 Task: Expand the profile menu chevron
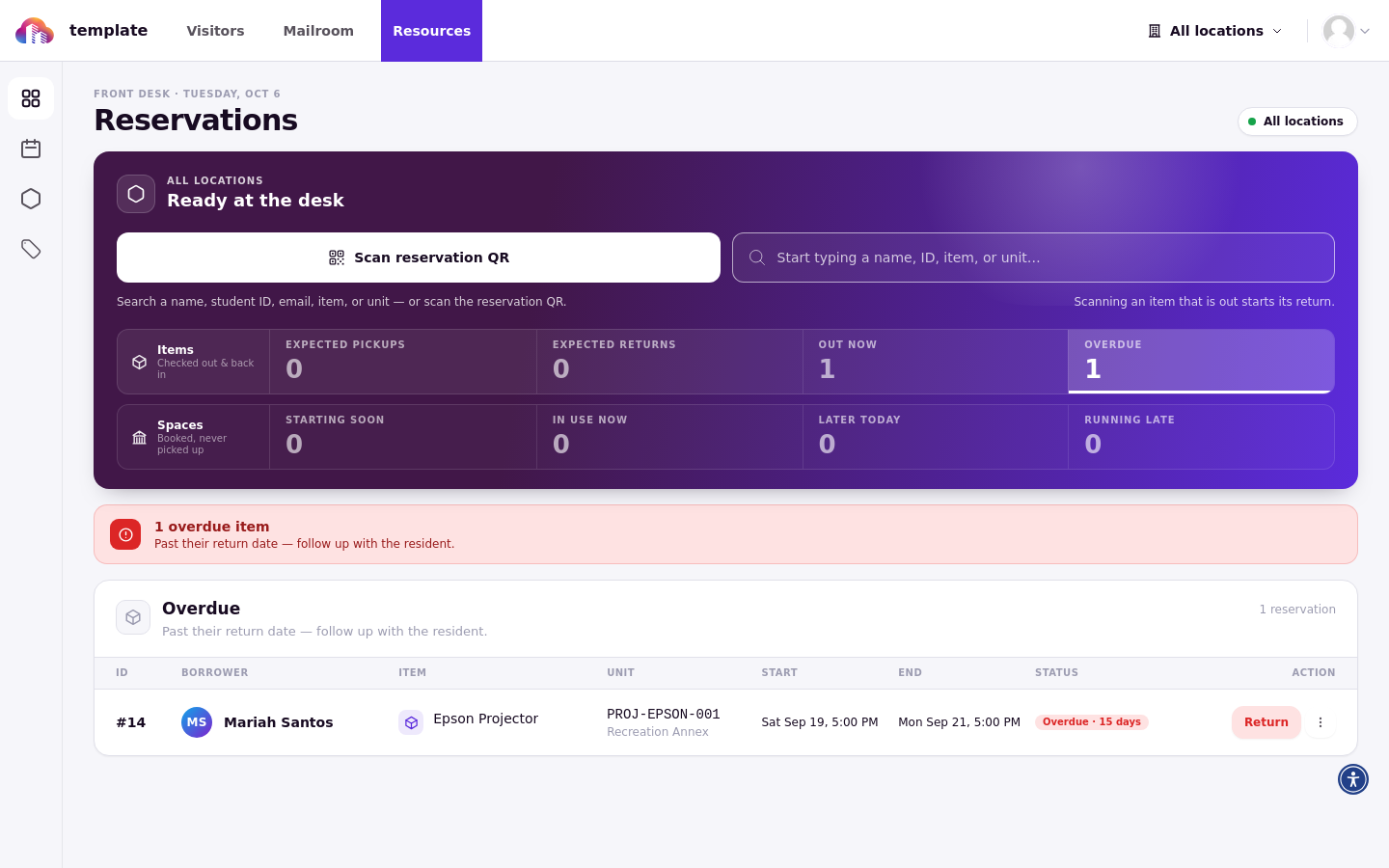tap(1365, 31)
